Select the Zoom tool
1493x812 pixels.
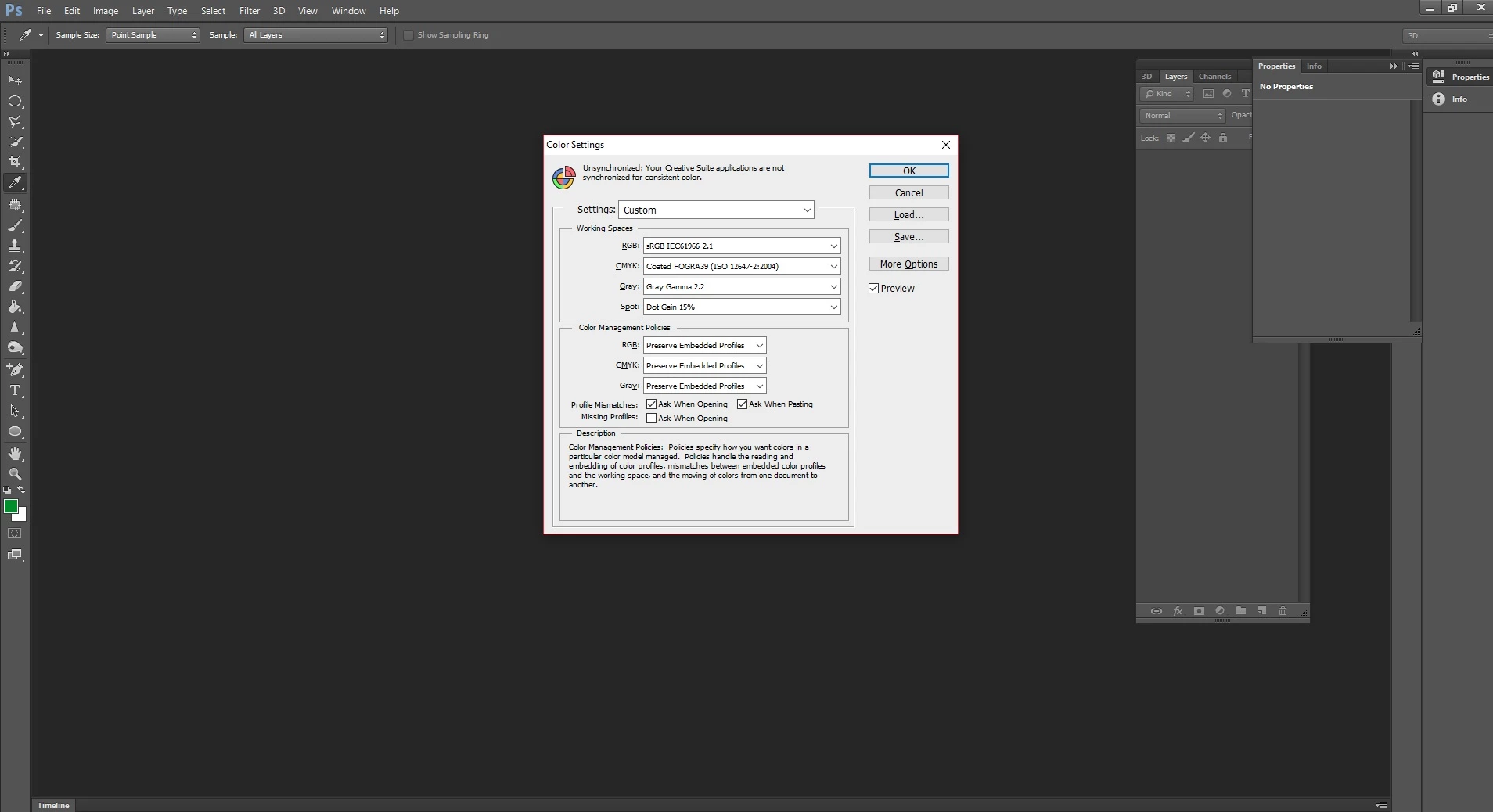click(x=15, y=474)
